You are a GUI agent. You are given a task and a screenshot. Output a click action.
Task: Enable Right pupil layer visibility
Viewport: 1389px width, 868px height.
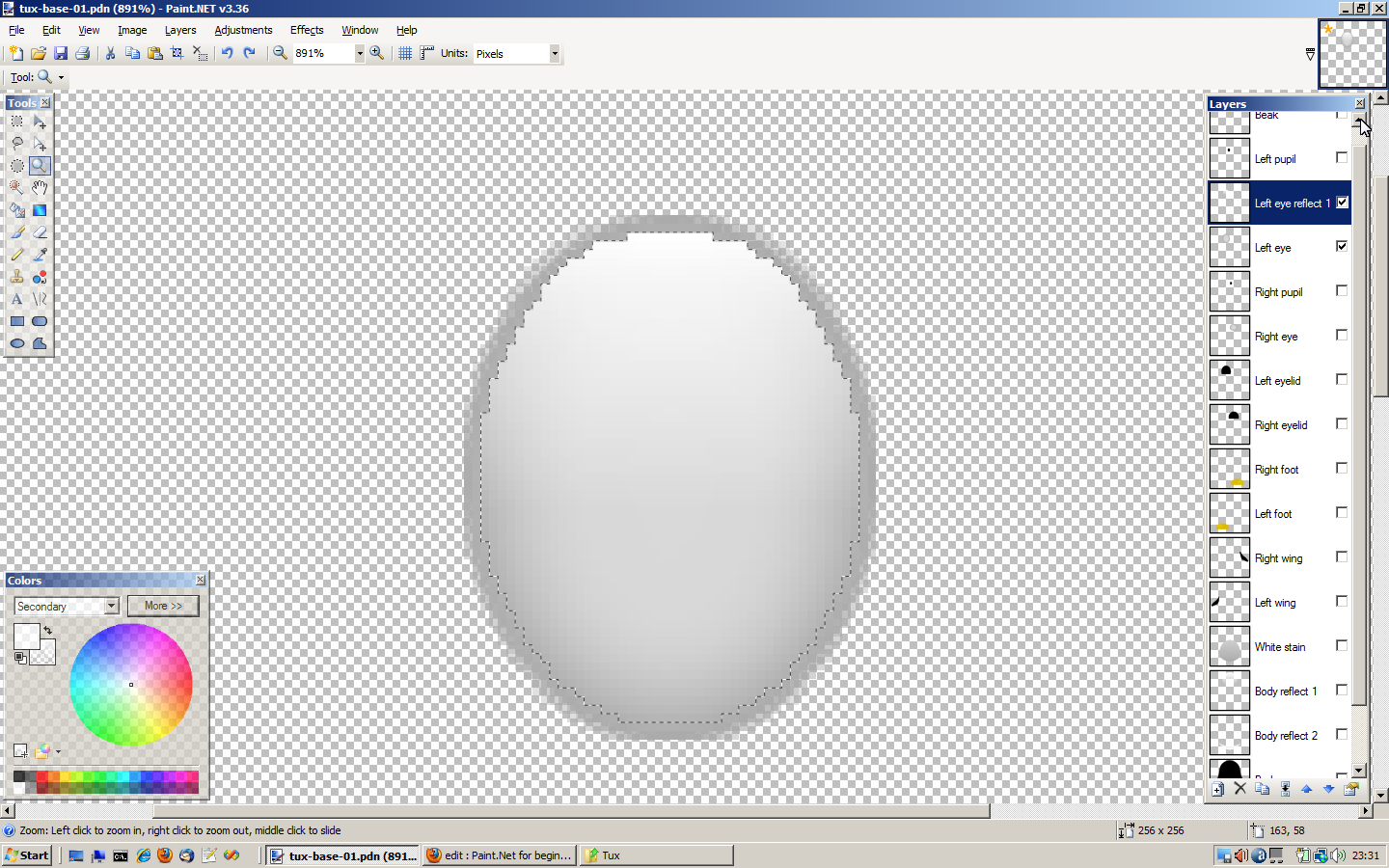pos(1342,290)
